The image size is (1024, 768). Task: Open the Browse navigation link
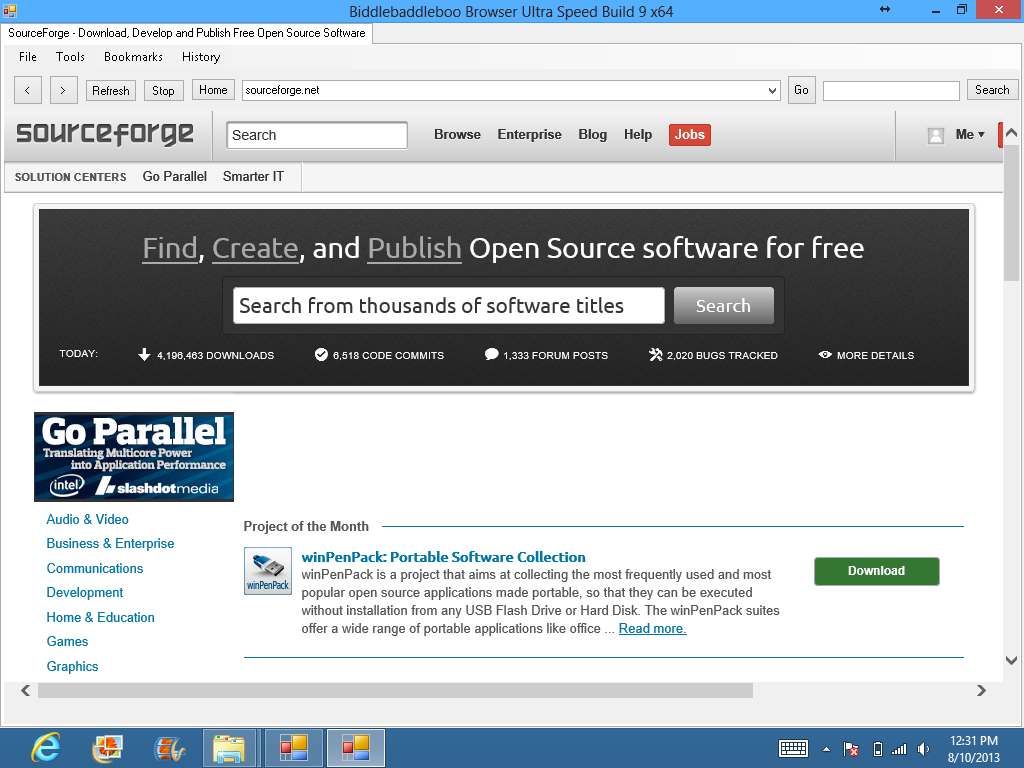(x=457, y=135)
